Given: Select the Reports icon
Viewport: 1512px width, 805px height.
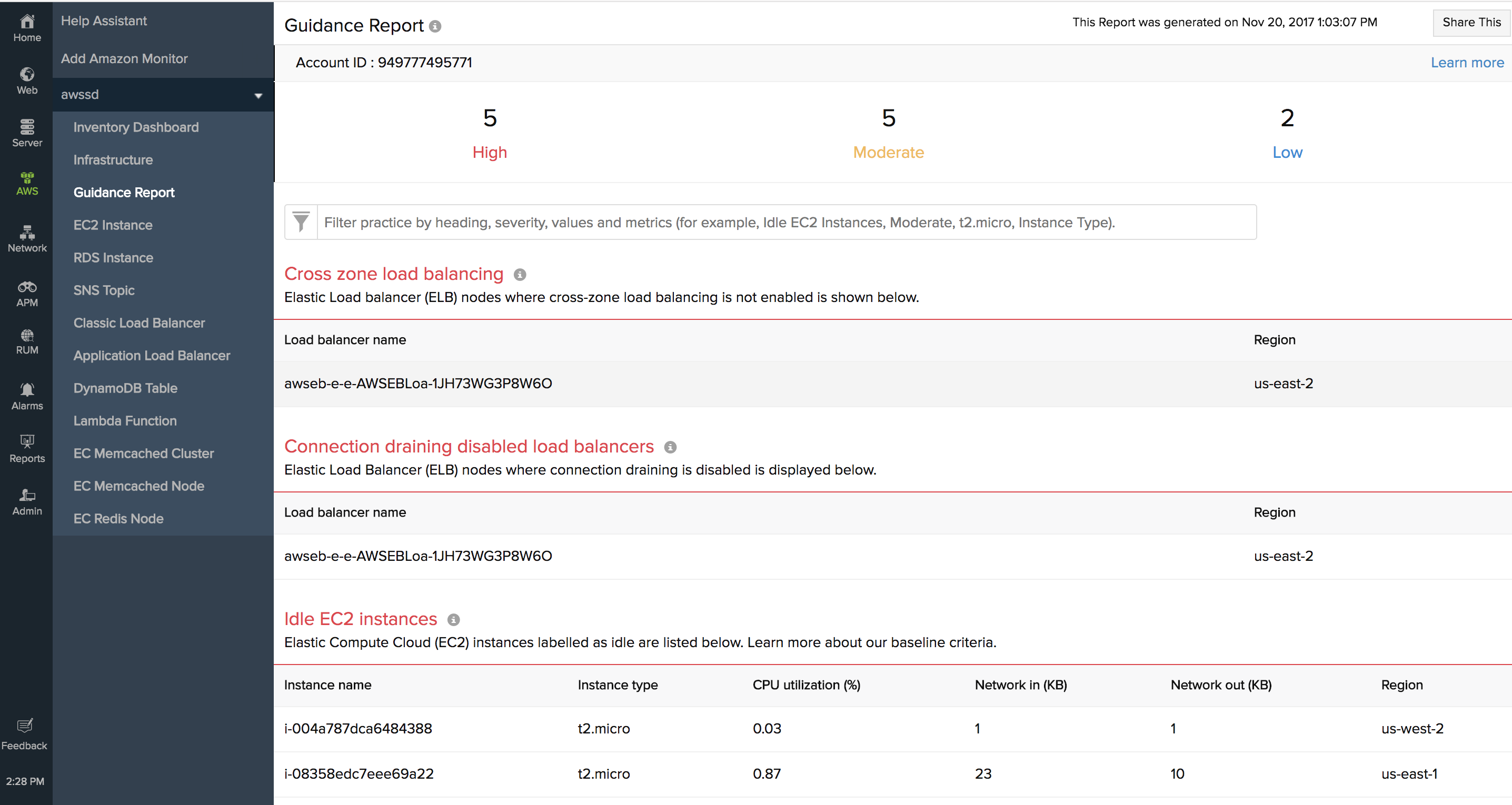Looking at the screenshot, I should click(x=26, y=442).
